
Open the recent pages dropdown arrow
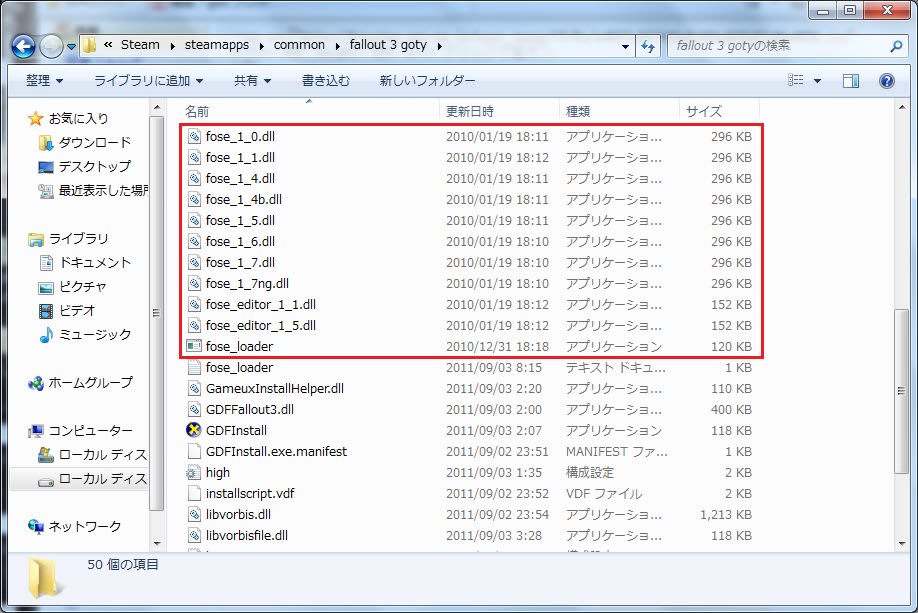pyautogui.click(x=71, y=46)
